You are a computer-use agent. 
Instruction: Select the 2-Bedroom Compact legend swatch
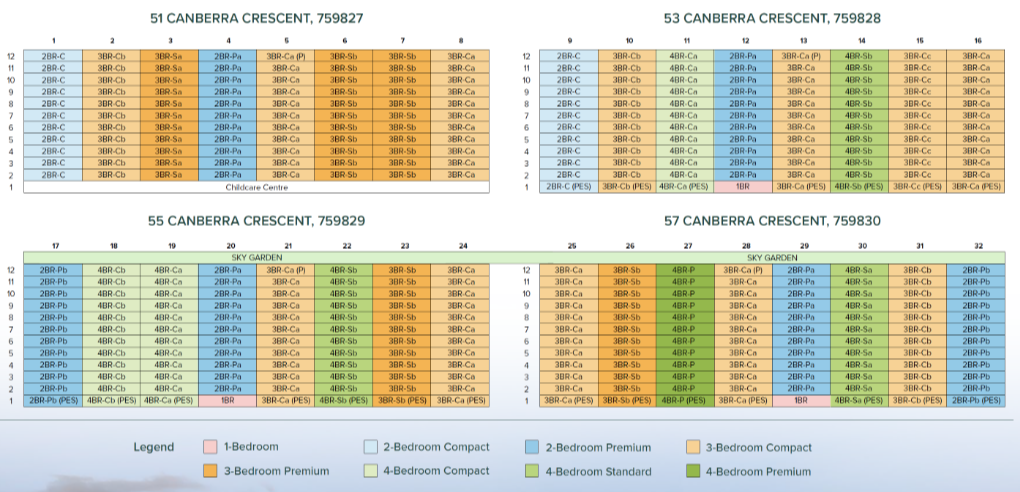coord(371,447)
